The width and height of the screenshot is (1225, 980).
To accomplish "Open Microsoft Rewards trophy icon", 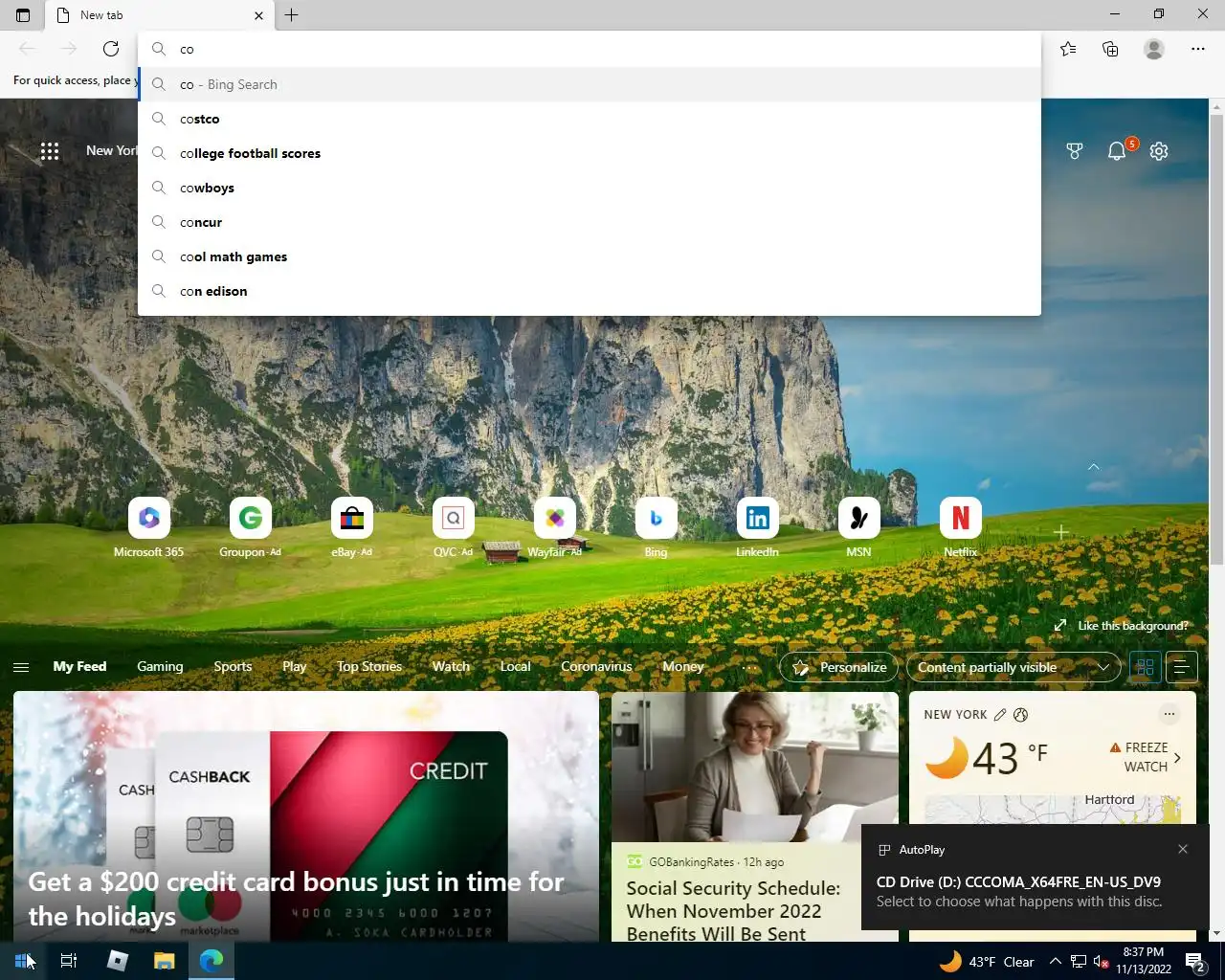I will (1075, 151).
